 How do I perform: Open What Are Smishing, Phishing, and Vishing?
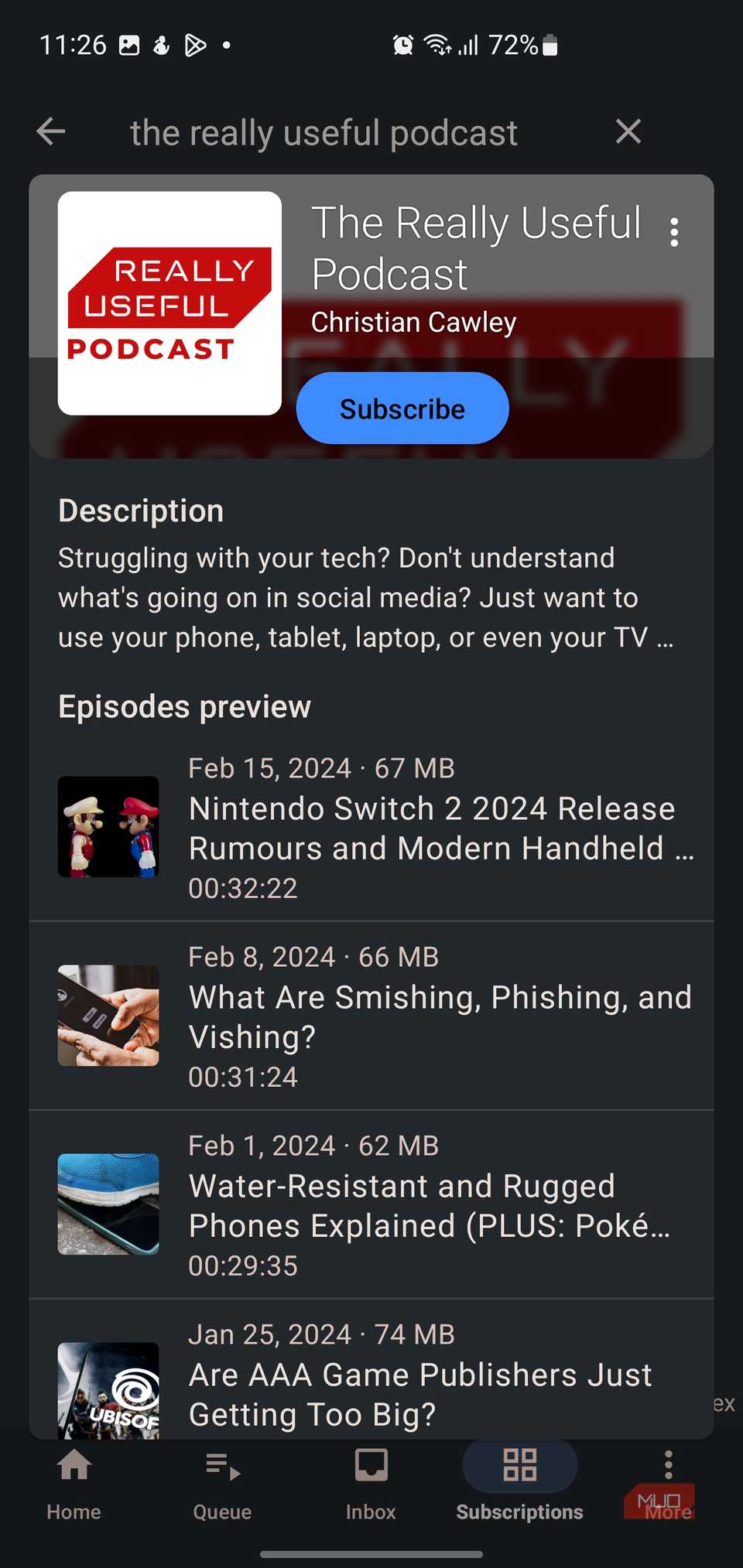tap(371, 1016)
